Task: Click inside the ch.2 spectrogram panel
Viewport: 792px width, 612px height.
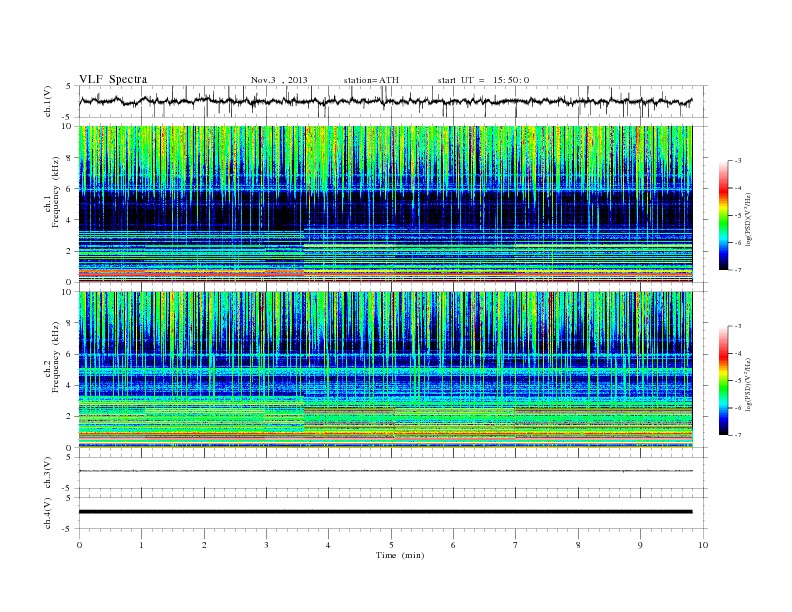Action: [x=385, y=370]
